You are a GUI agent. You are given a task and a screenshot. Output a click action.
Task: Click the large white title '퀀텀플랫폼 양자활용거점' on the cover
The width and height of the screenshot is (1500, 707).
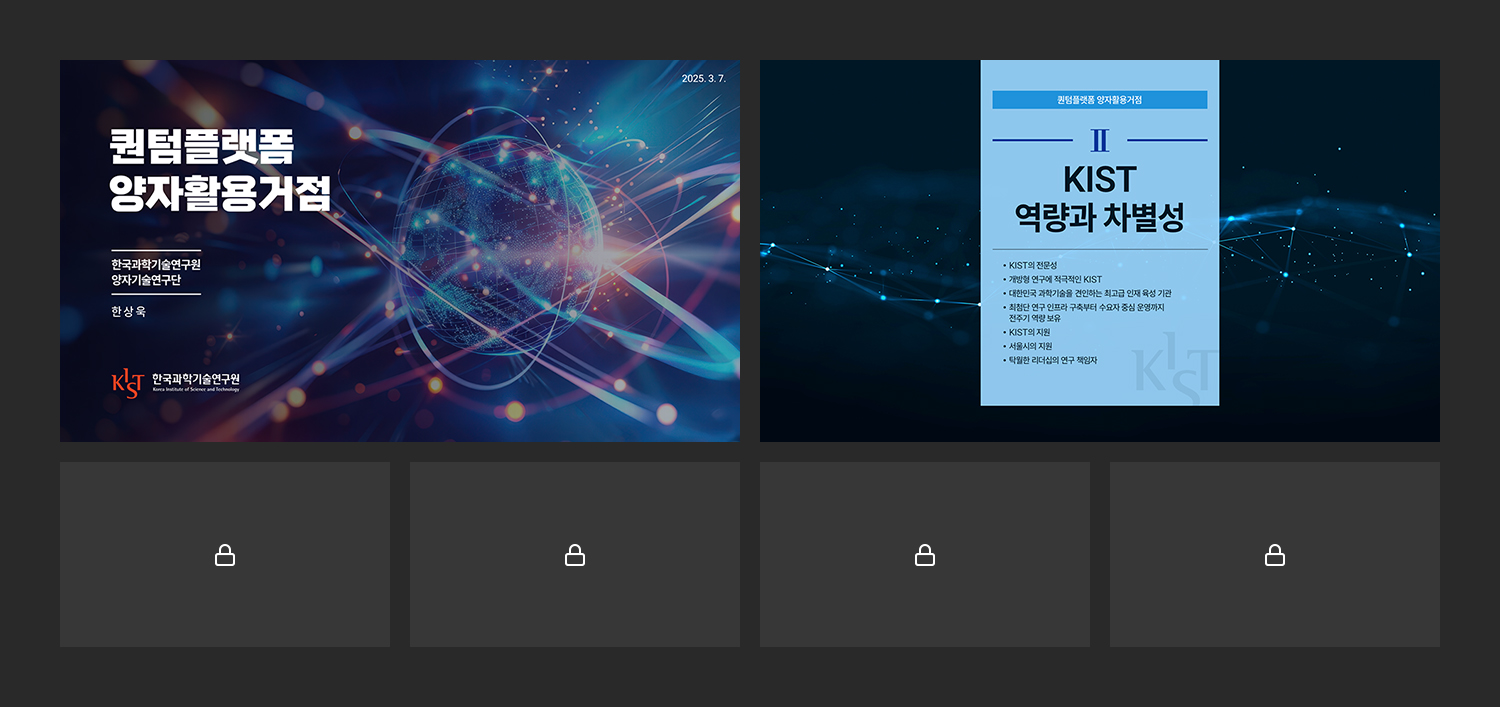pos(220,170)
